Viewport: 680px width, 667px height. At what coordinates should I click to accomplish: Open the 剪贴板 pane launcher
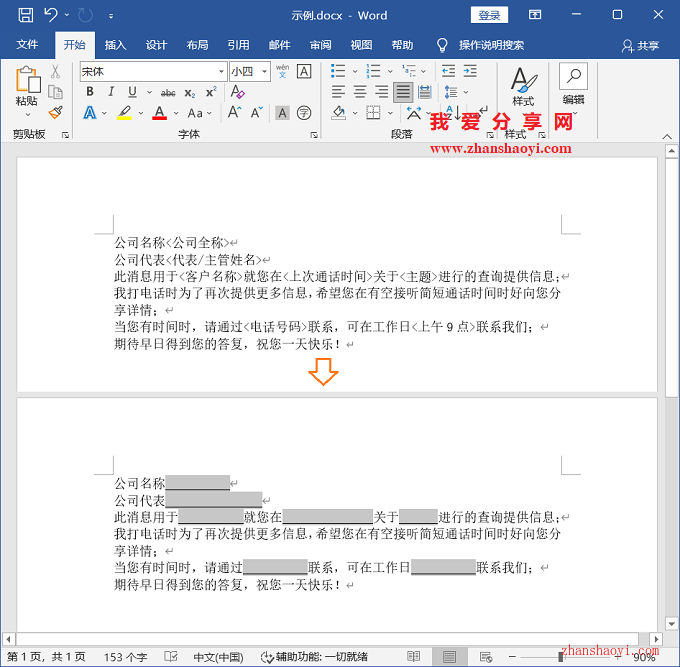65,135
